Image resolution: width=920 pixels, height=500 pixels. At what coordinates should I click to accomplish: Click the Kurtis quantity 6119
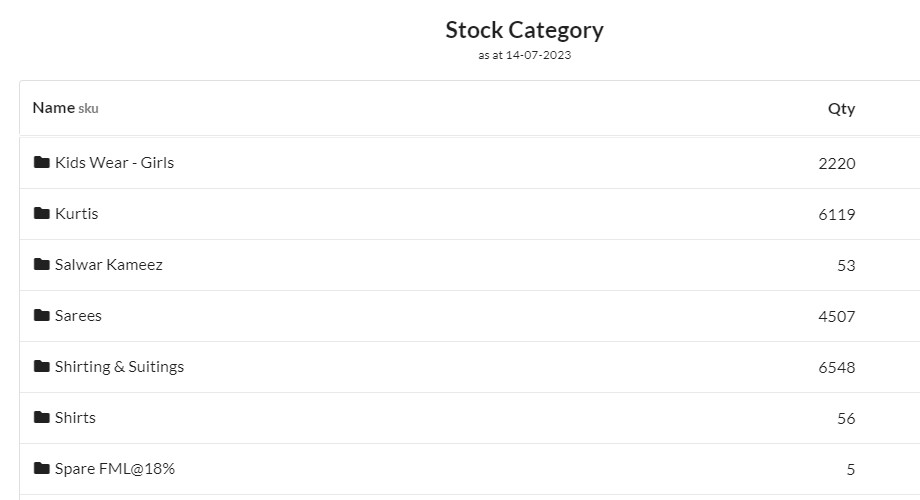pos(837,215)
